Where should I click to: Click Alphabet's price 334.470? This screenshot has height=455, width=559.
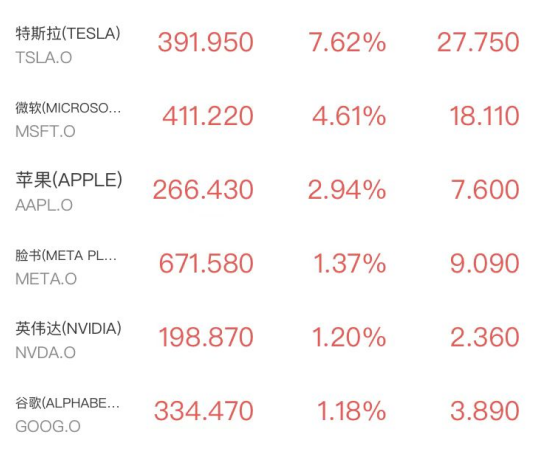point(204,411)
